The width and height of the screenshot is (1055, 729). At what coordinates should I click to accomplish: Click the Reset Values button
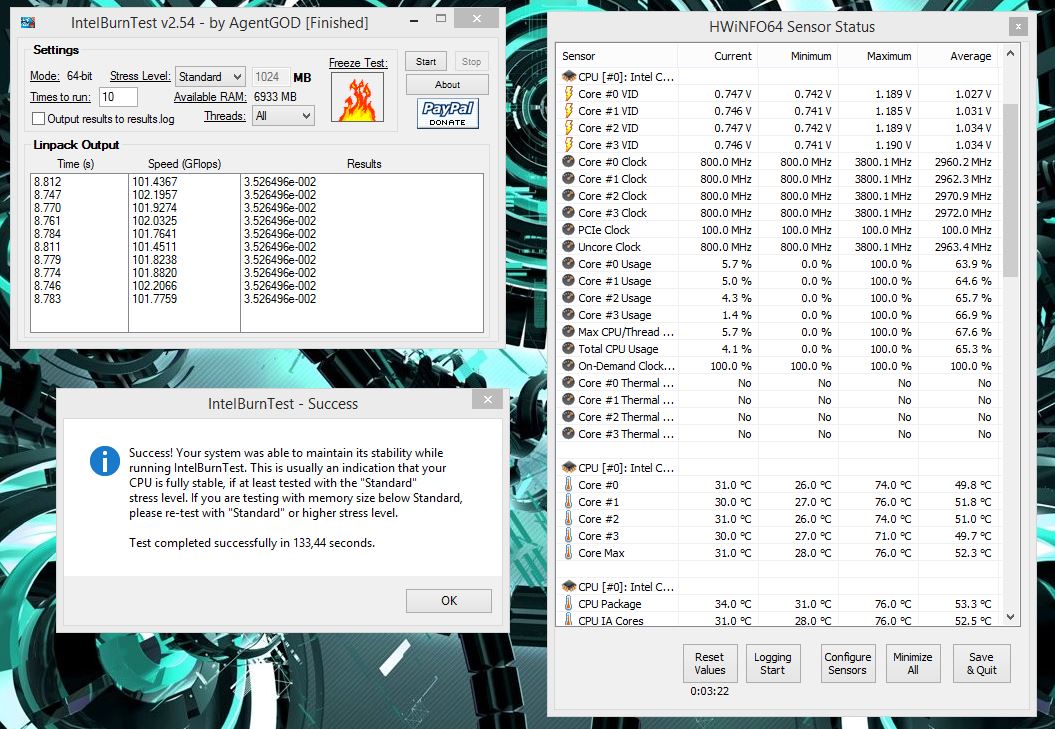point(710,663)
